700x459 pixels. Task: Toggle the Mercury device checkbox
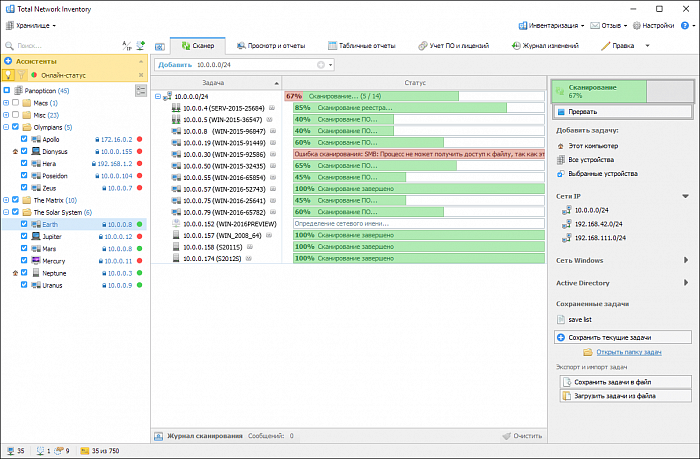(x=25, y=260)
